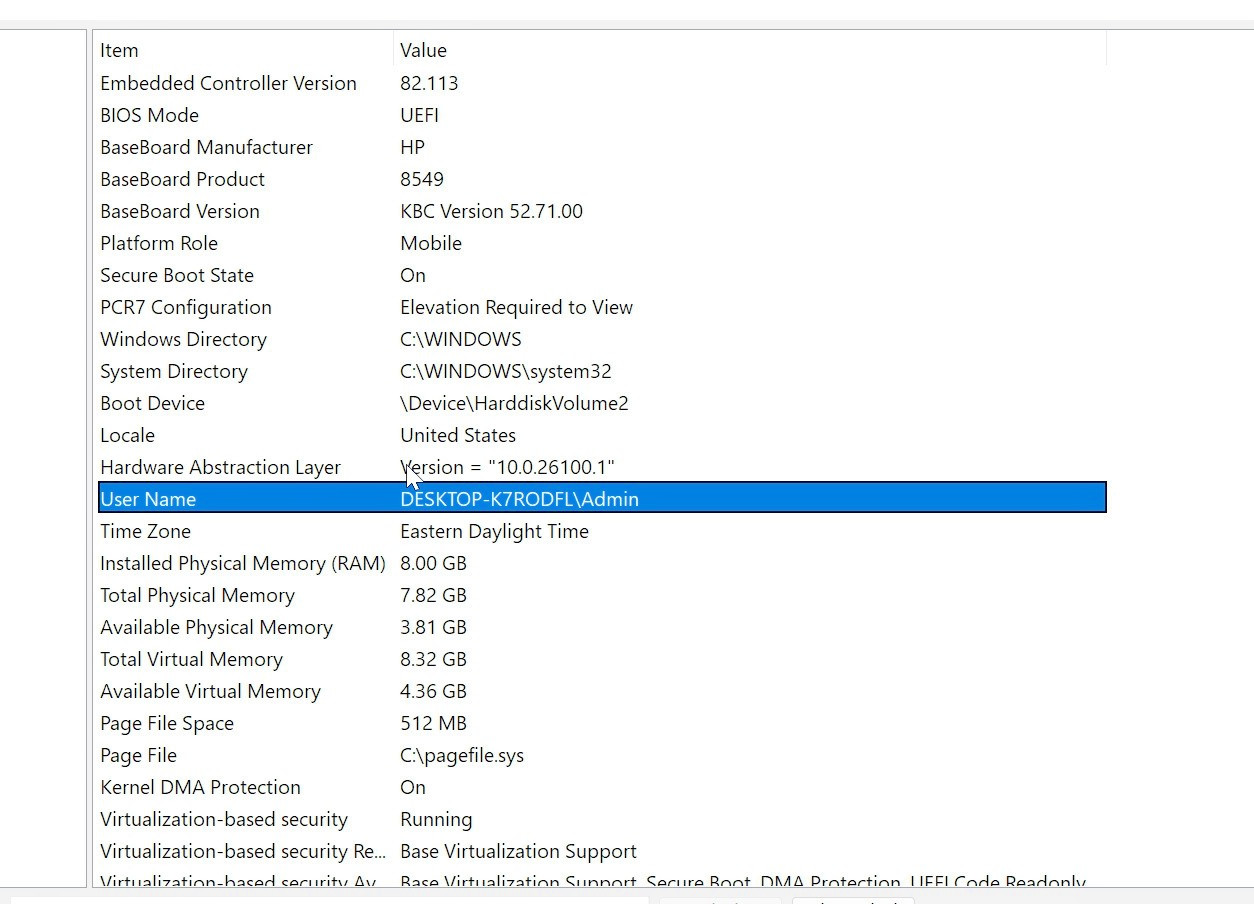Select the Time Zone row
This screenshot has height=904, width=1254.
click(602, 531)
